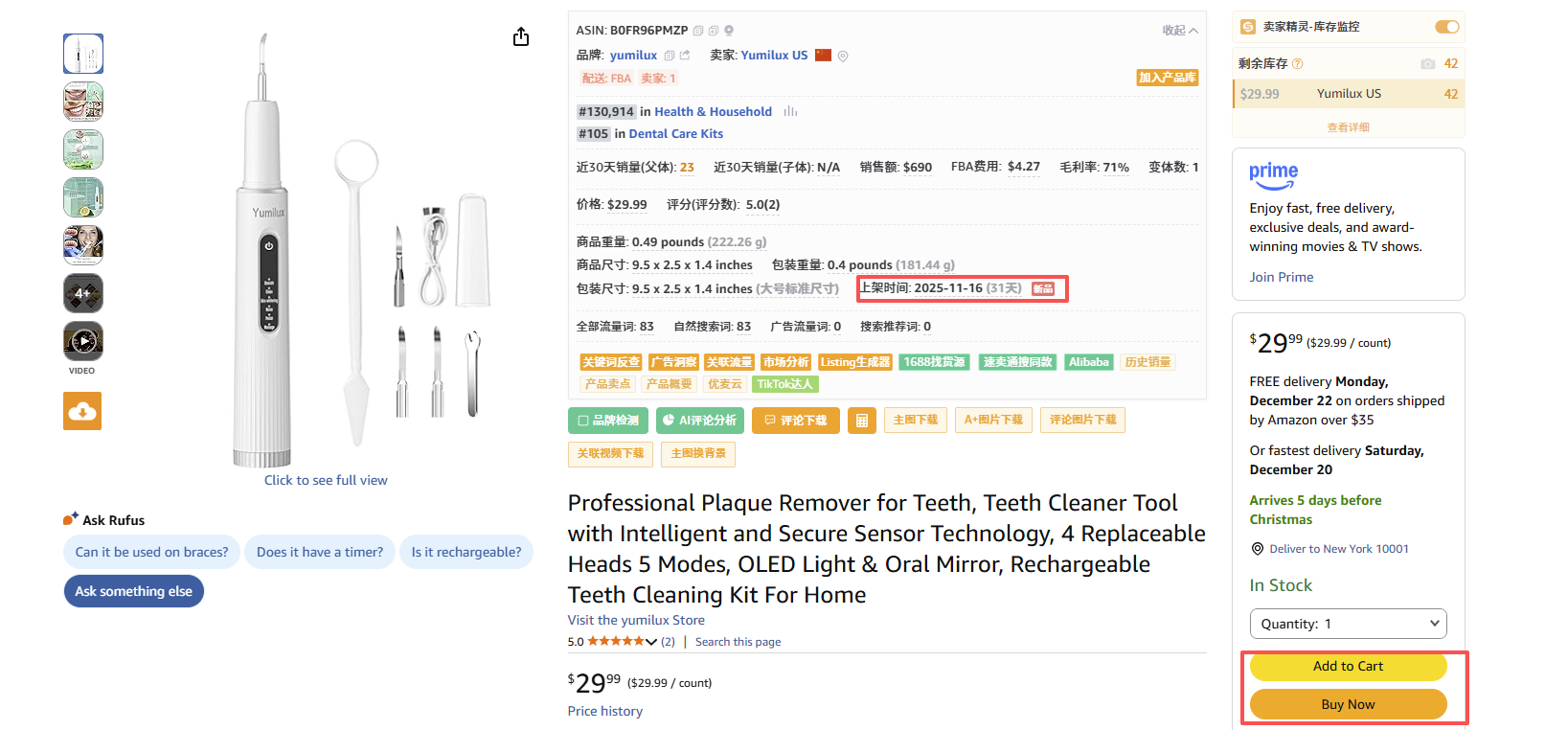Screen dimensions: 1568x730
Task: Ask Rufus "Is it rechargeable?"
Action: [x=466, y=552]
